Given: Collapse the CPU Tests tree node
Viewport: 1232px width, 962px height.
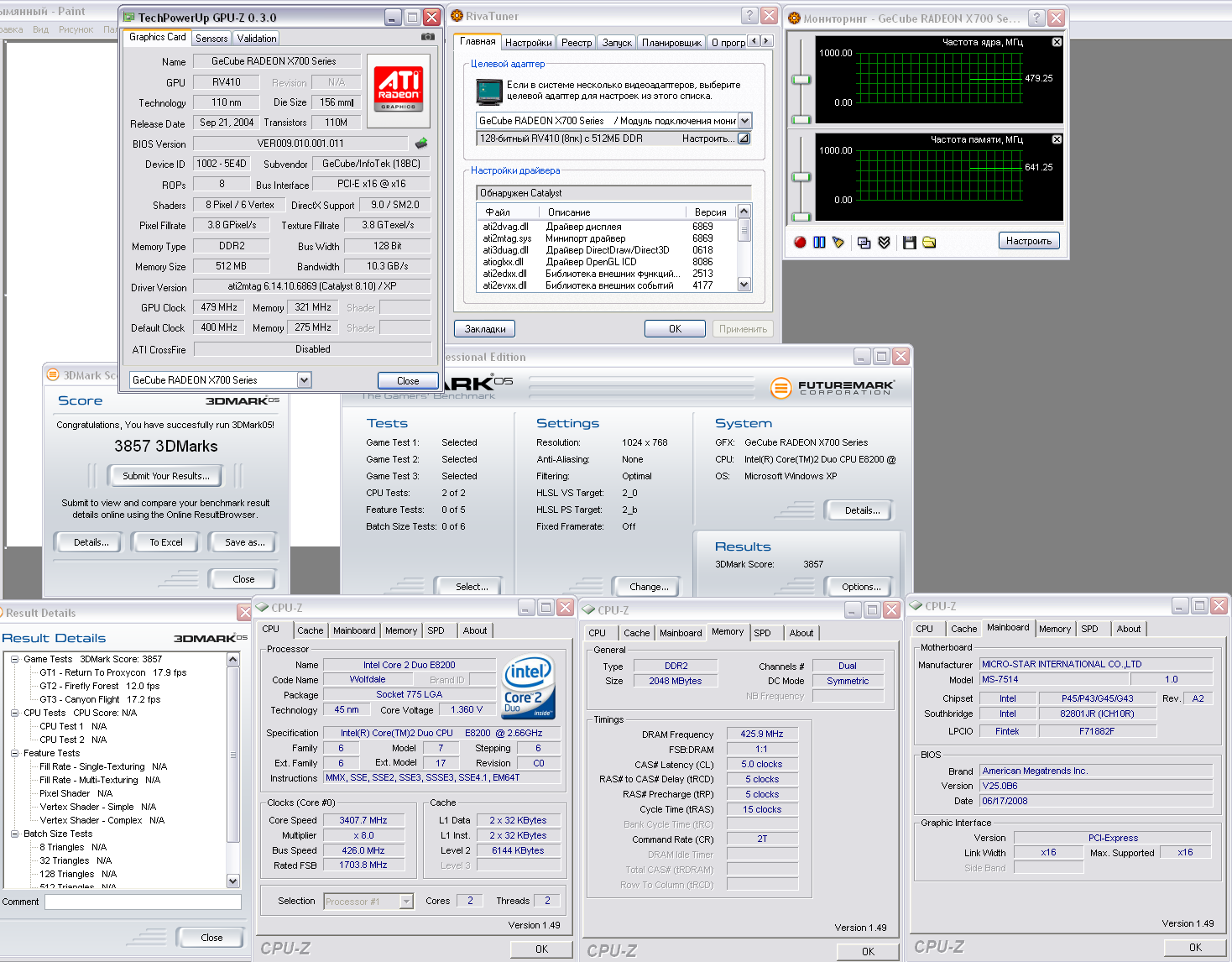Looking at the screenshot, I should coord(15,713).
